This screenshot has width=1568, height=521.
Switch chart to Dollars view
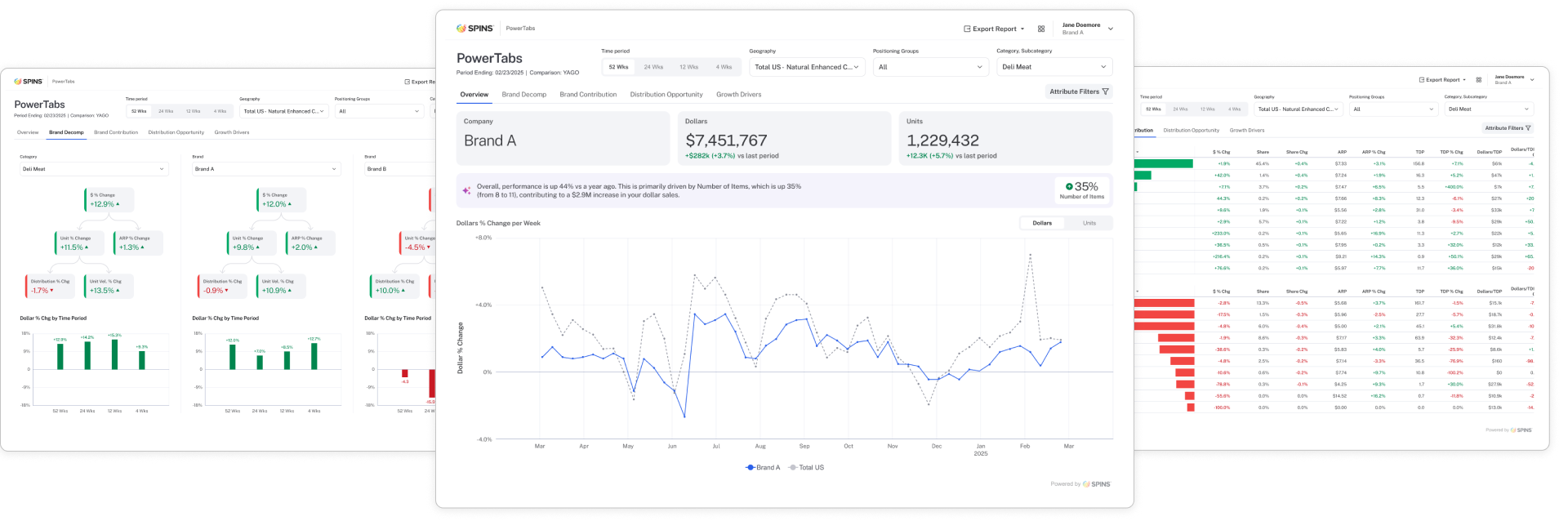1042,223
